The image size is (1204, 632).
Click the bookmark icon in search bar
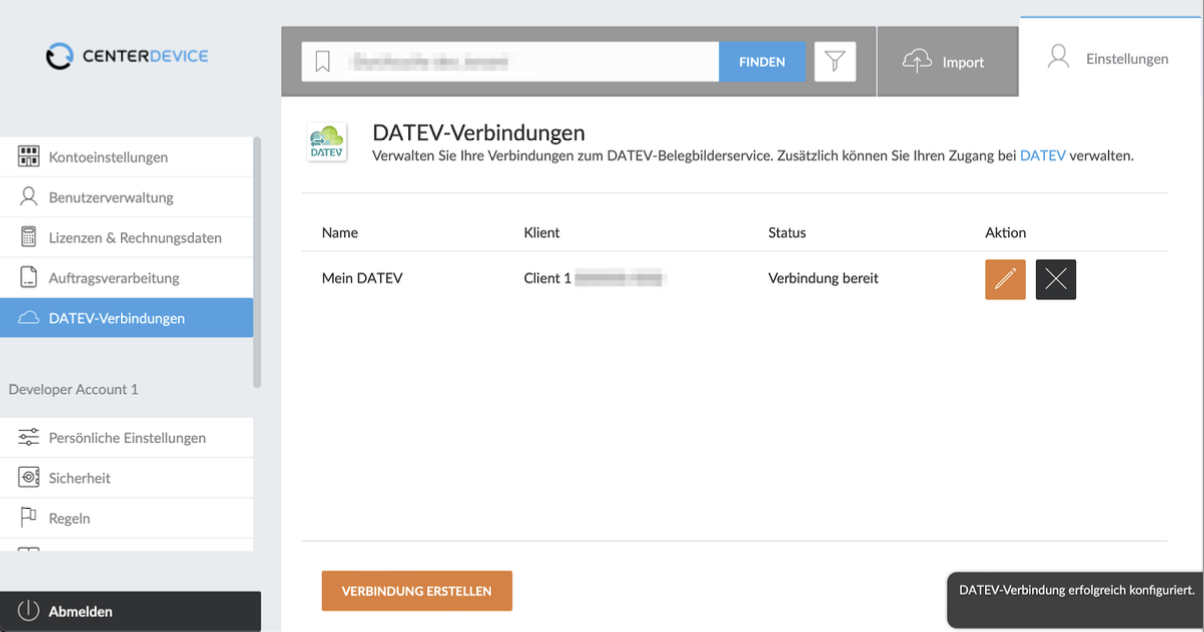(x=323, y=62)
